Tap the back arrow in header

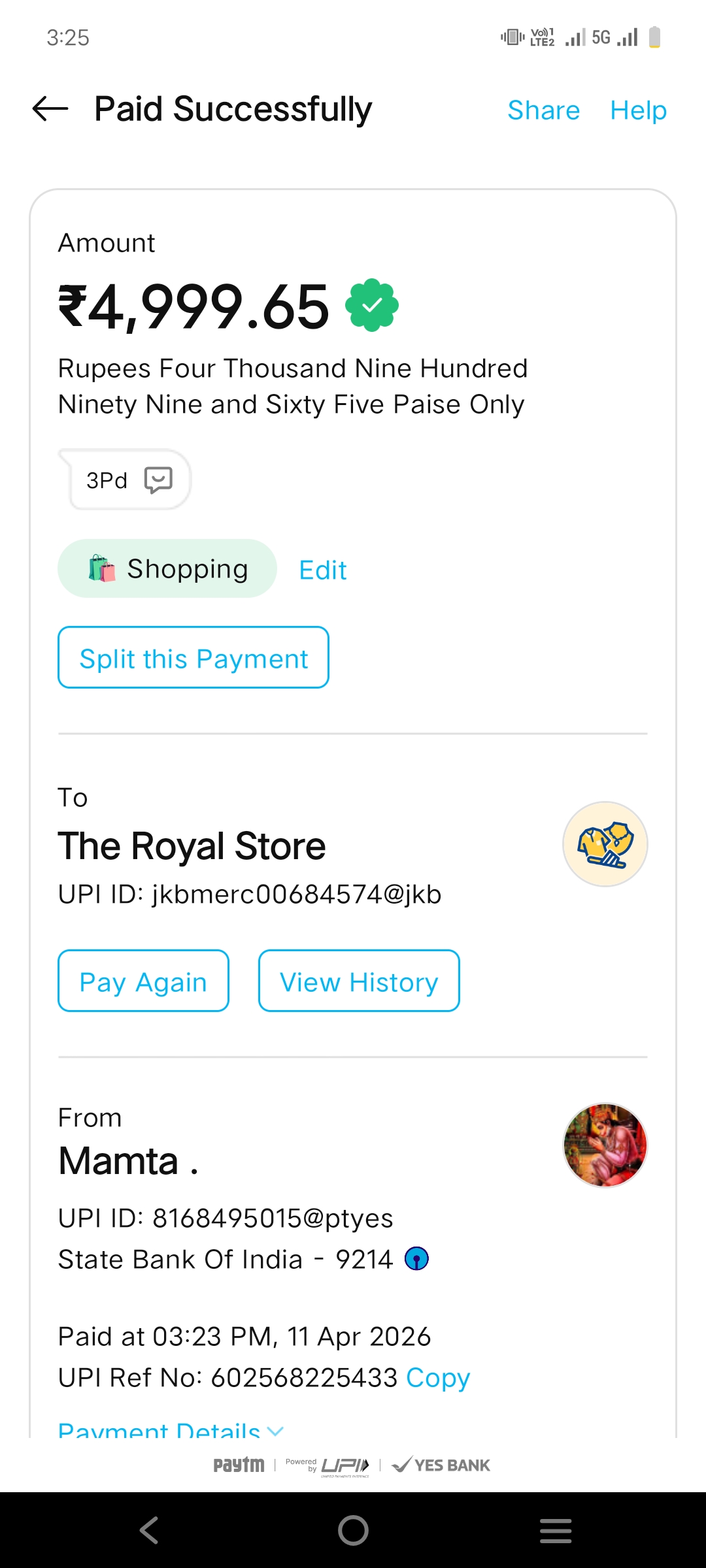coord(50,109)
